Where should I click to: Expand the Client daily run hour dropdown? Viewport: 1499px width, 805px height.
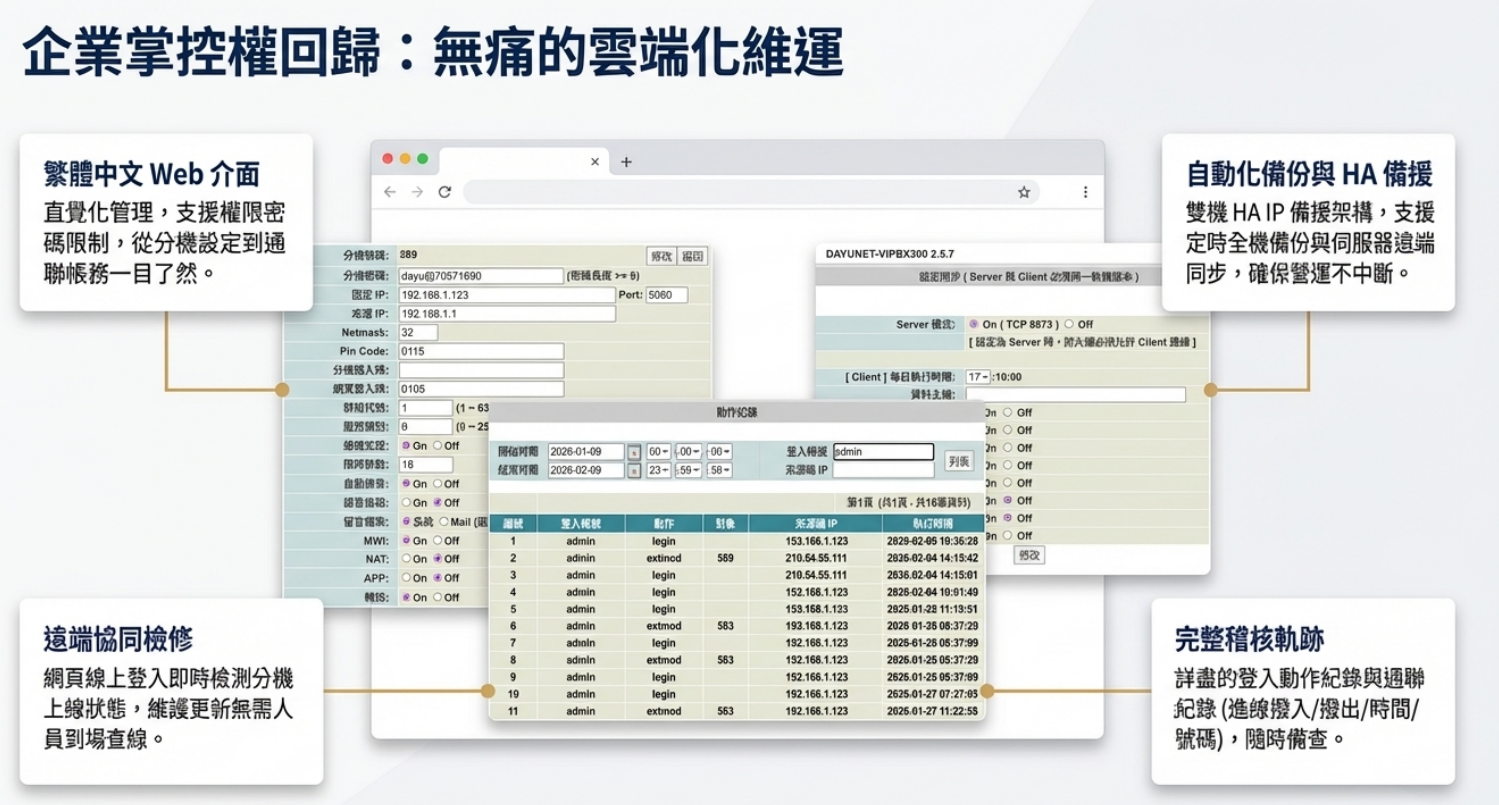click(977, 377)
